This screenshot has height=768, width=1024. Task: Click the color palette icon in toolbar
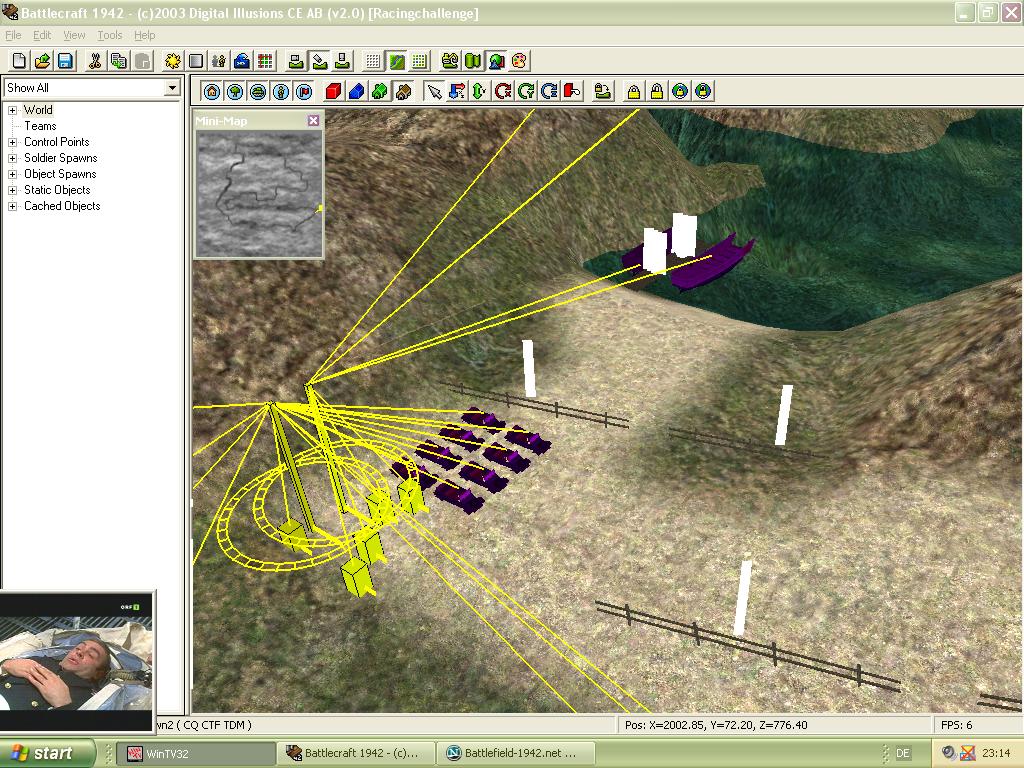click(x=519, y=61)
